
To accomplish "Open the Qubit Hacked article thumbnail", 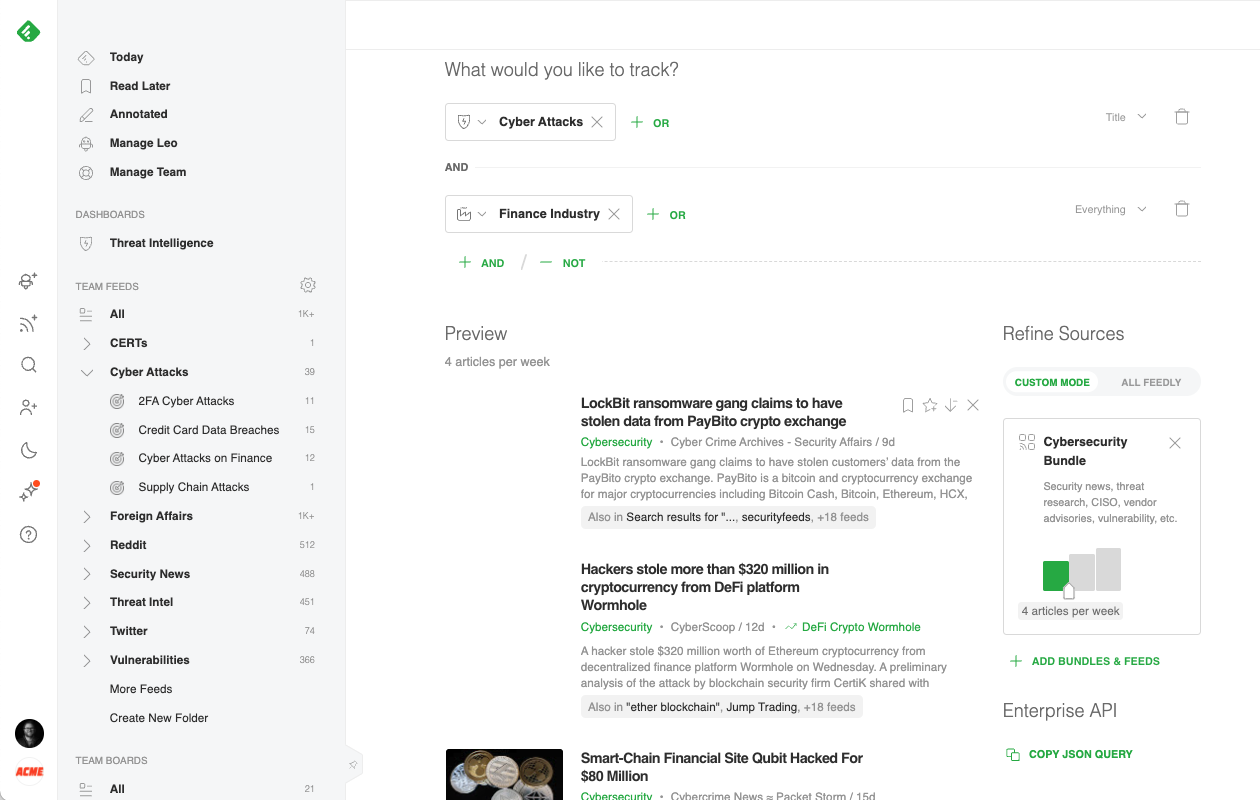I will point(504,774).
